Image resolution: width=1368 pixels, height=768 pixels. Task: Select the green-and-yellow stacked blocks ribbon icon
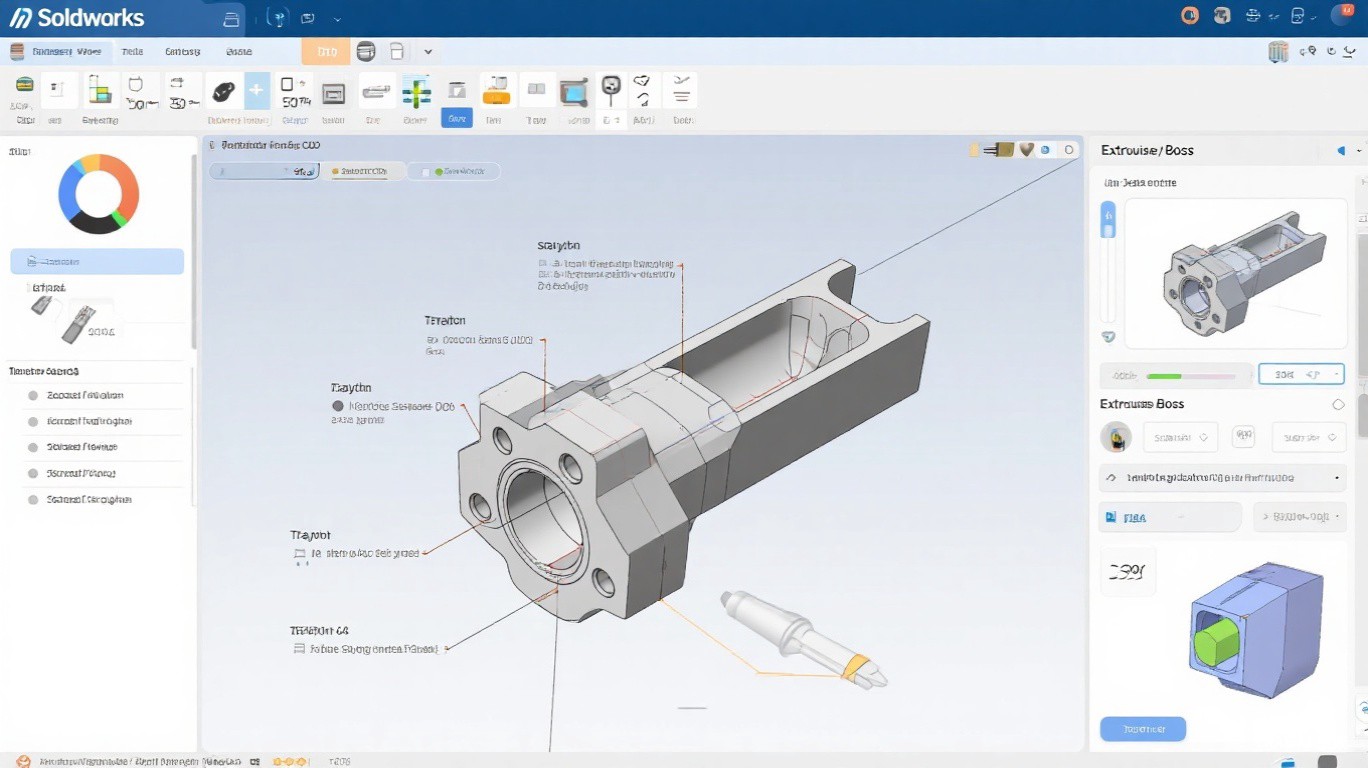point(99,92)
